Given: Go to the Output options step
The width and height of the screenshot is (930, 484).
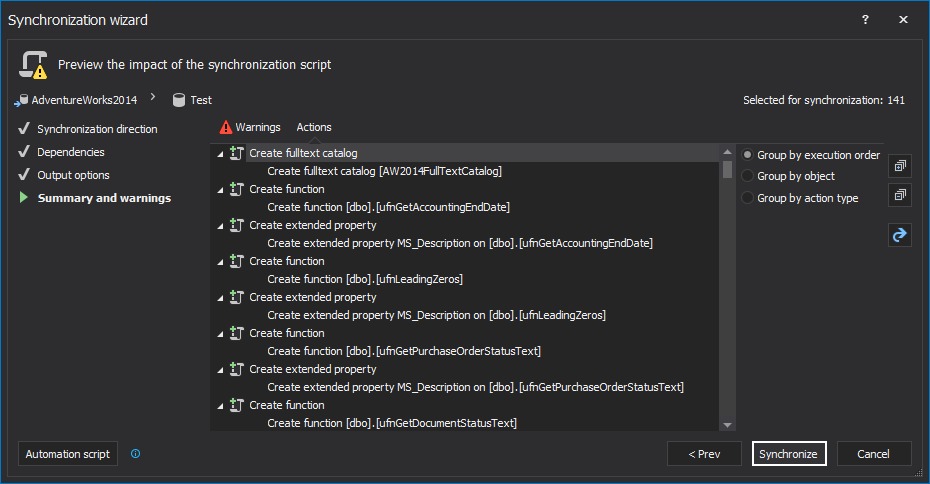Looking at the screenshot, I should (x=73, y=175).
